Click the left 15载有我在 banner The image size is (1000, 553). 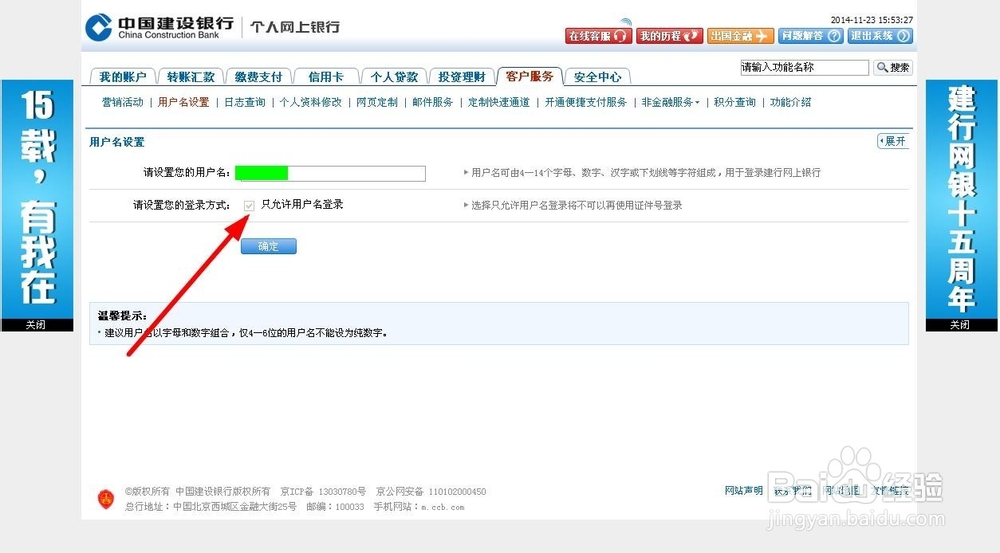click(x=38, y=199)
